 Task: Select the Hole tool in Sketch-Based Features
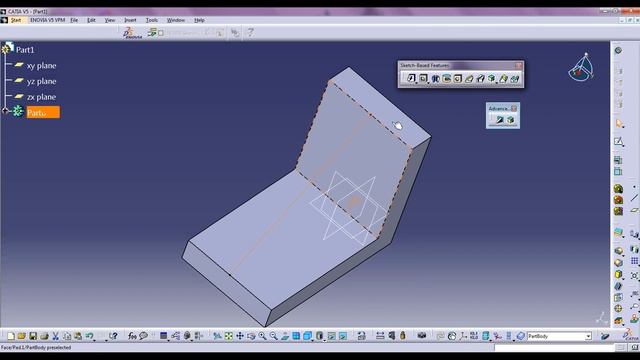pyautogui.click(x=458, y=78)
